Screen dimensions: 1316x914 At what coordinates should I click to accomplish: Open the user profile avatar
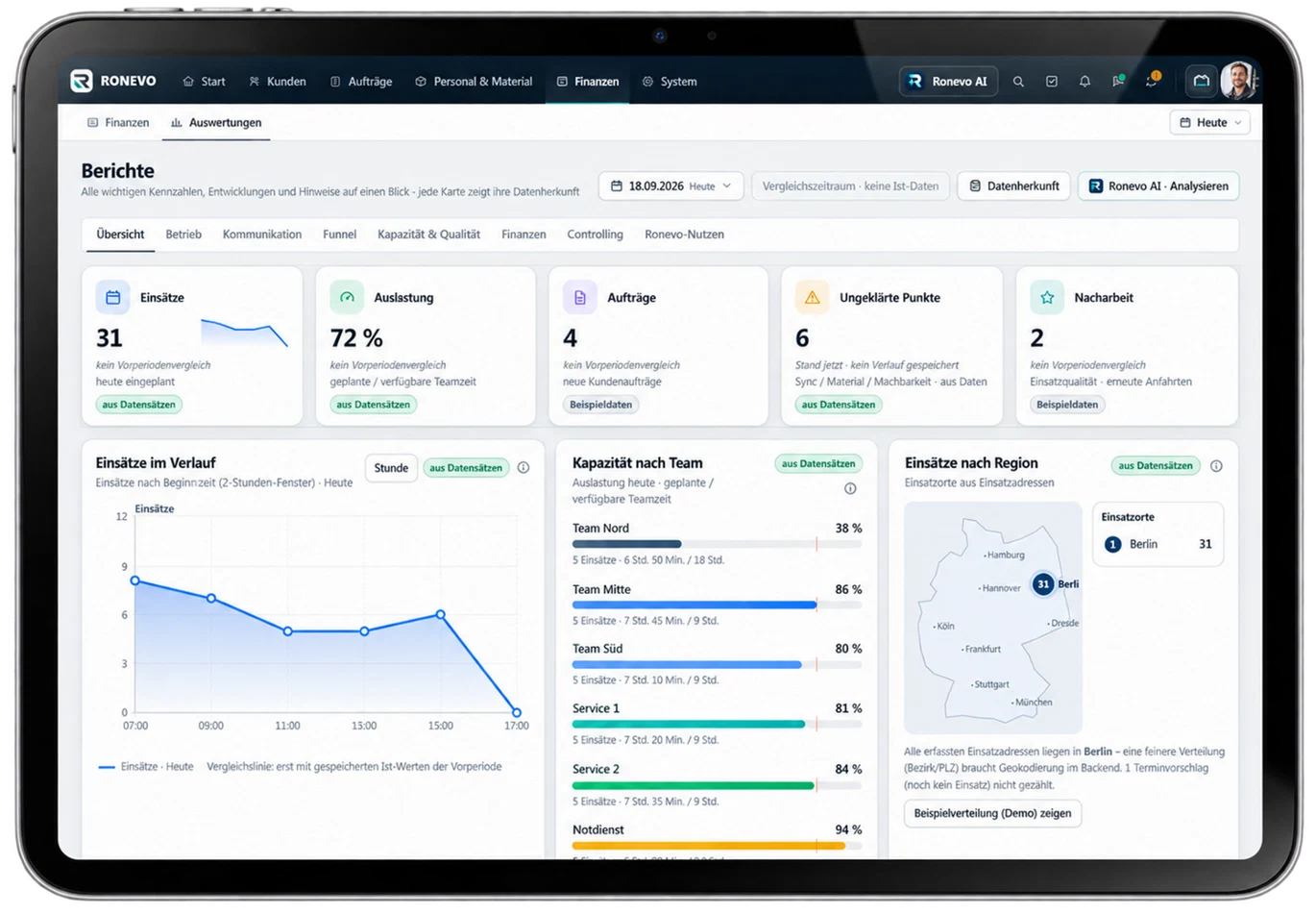(1238, 81)
